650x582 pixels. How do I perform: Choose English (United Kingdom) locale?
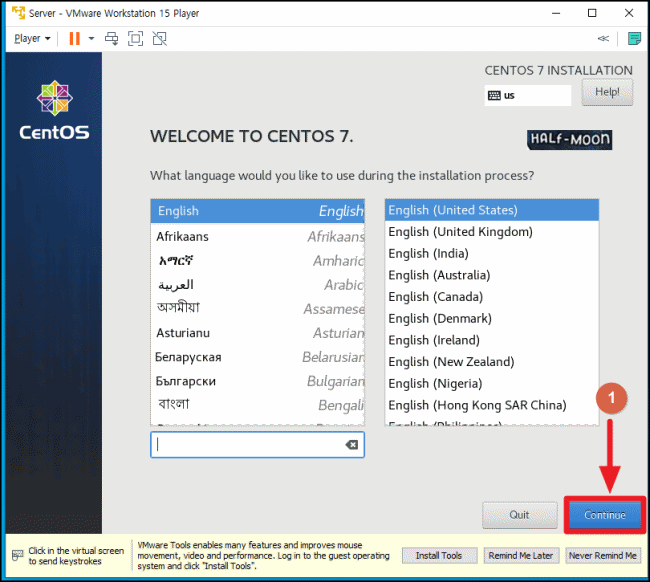pos(492,232)
